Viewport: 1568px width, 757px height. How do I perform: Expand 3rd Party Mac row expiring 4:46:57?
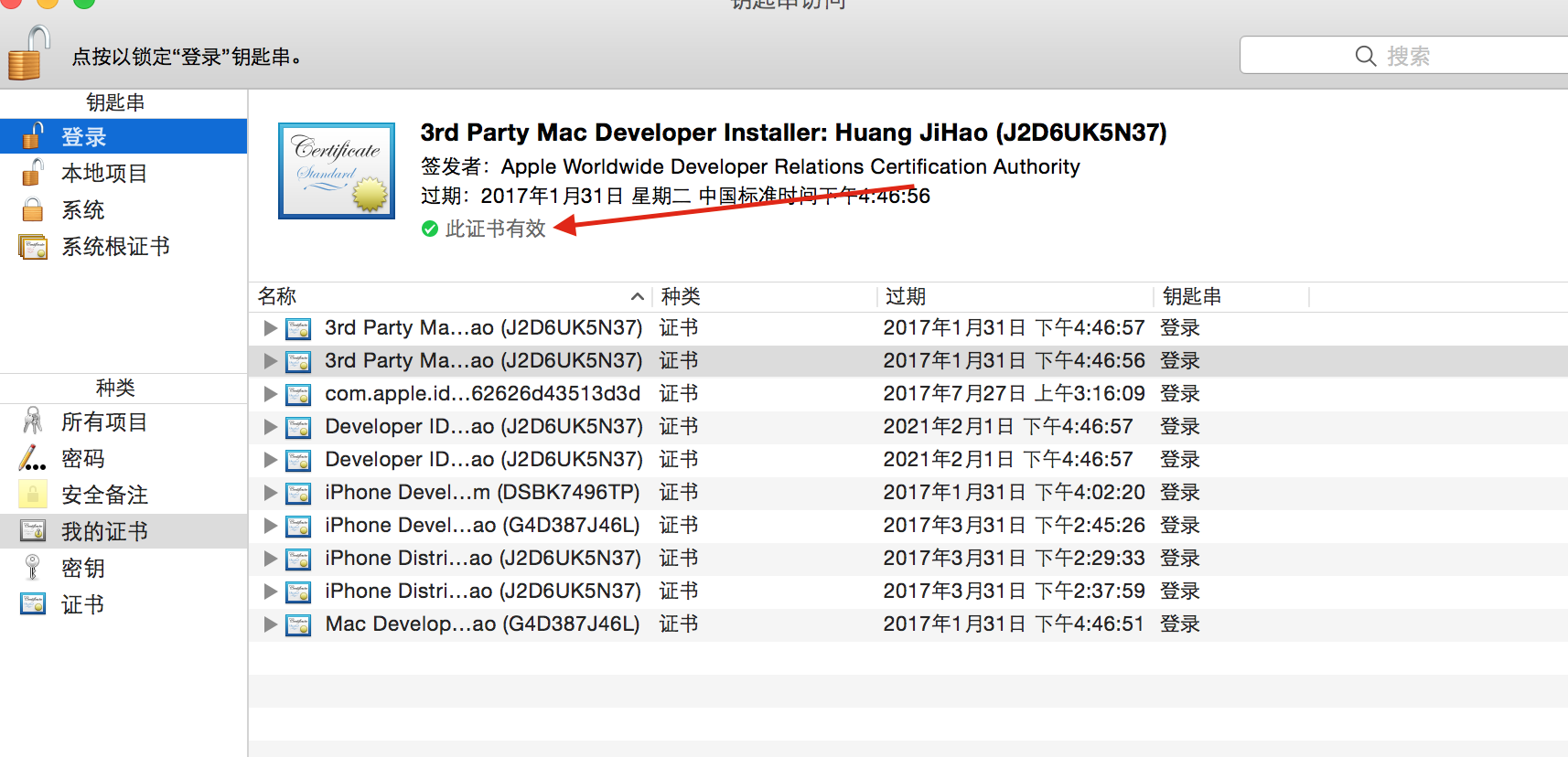(x=270, y=327)
